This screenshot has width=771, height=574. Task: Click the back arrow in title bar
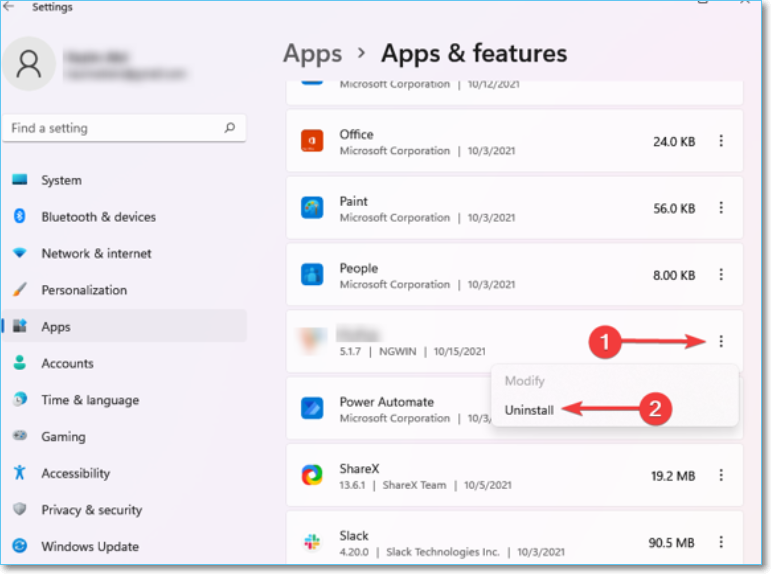[10, 7]
